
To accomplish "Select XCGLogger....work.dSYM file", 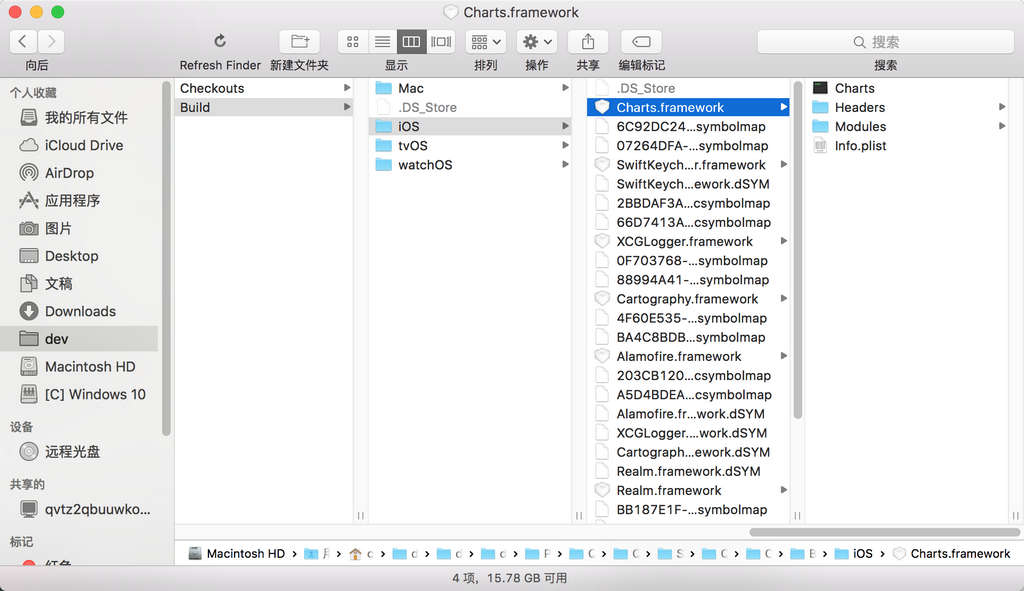I will [x=688, y=433].
